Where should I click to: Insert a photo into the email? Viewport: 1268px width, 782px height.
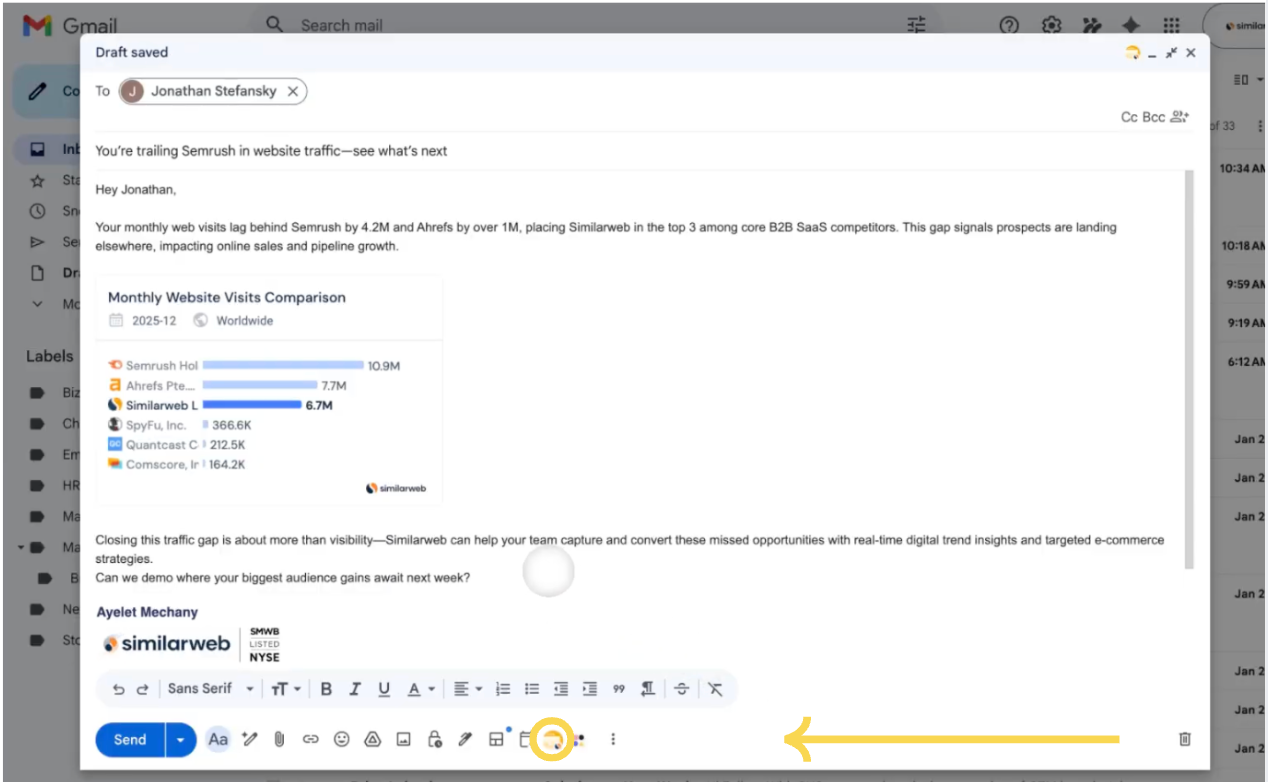point(403,740)
